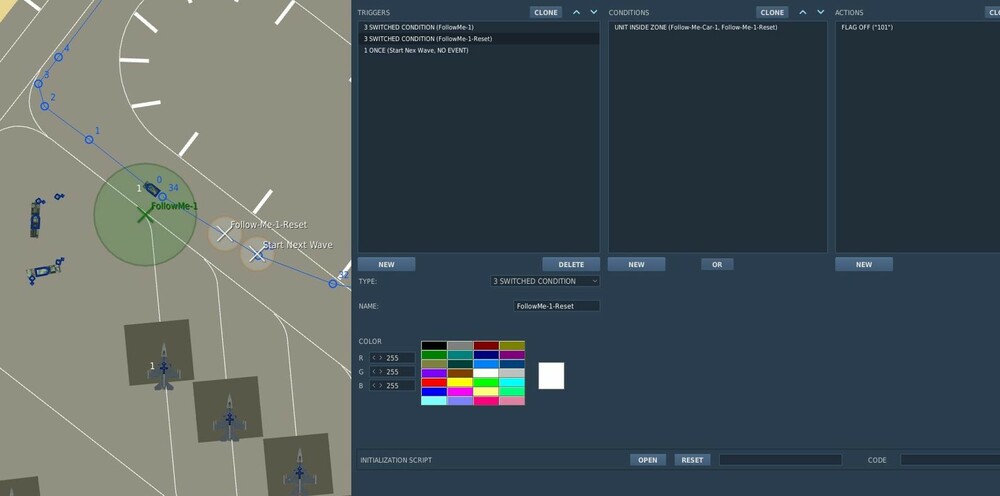Select trigger '3 SWITCHED CONDITION (FollowMe-1-Reset)'
The width and height of the screenshot is (1000, 496).
coord(478,39)
